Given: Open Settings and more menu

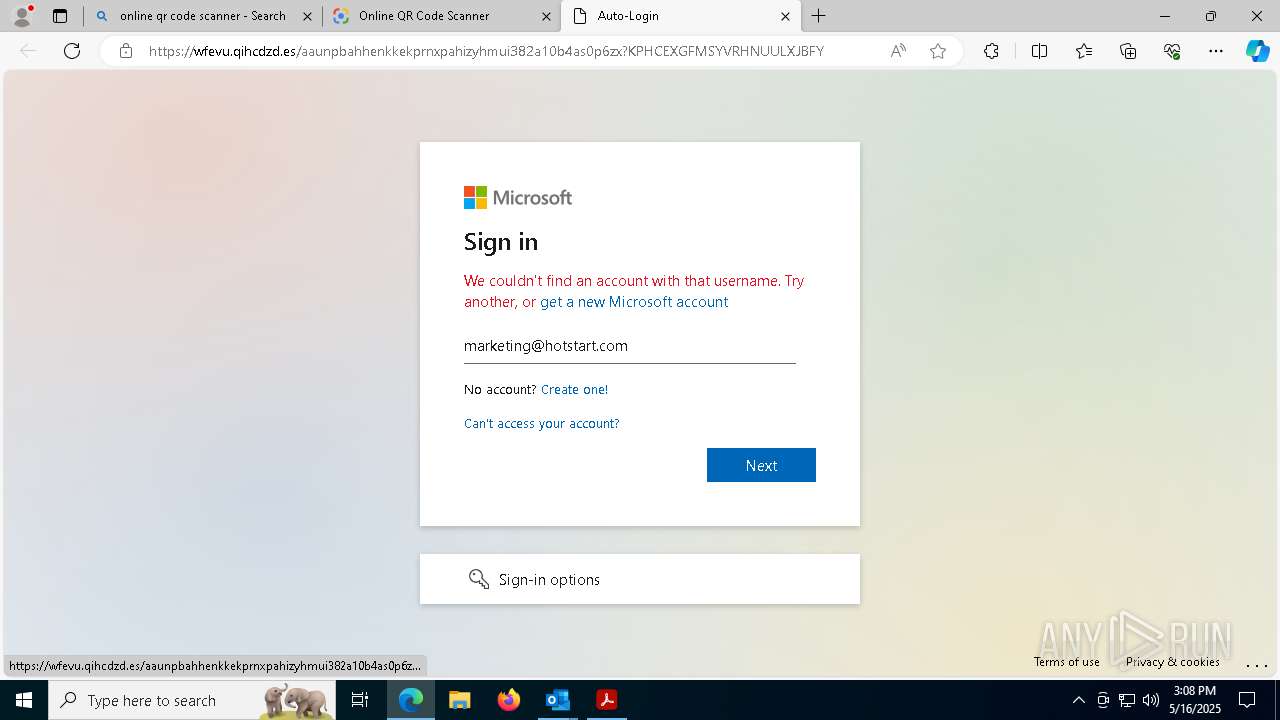Looking at the screenshot, I should tap(1216, 51).
